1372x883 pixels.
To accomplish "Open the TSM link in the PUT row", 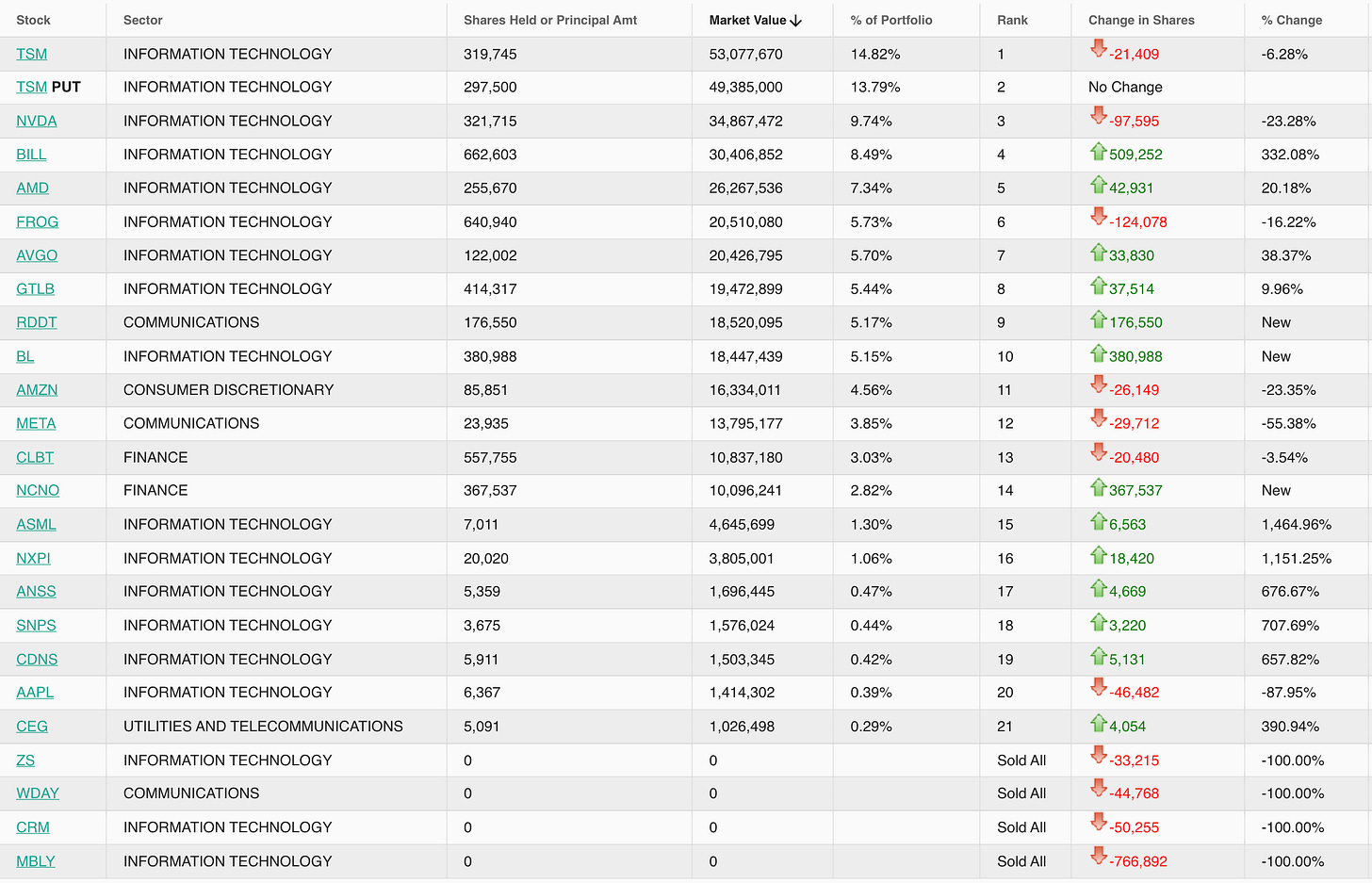I will point(31,87).
